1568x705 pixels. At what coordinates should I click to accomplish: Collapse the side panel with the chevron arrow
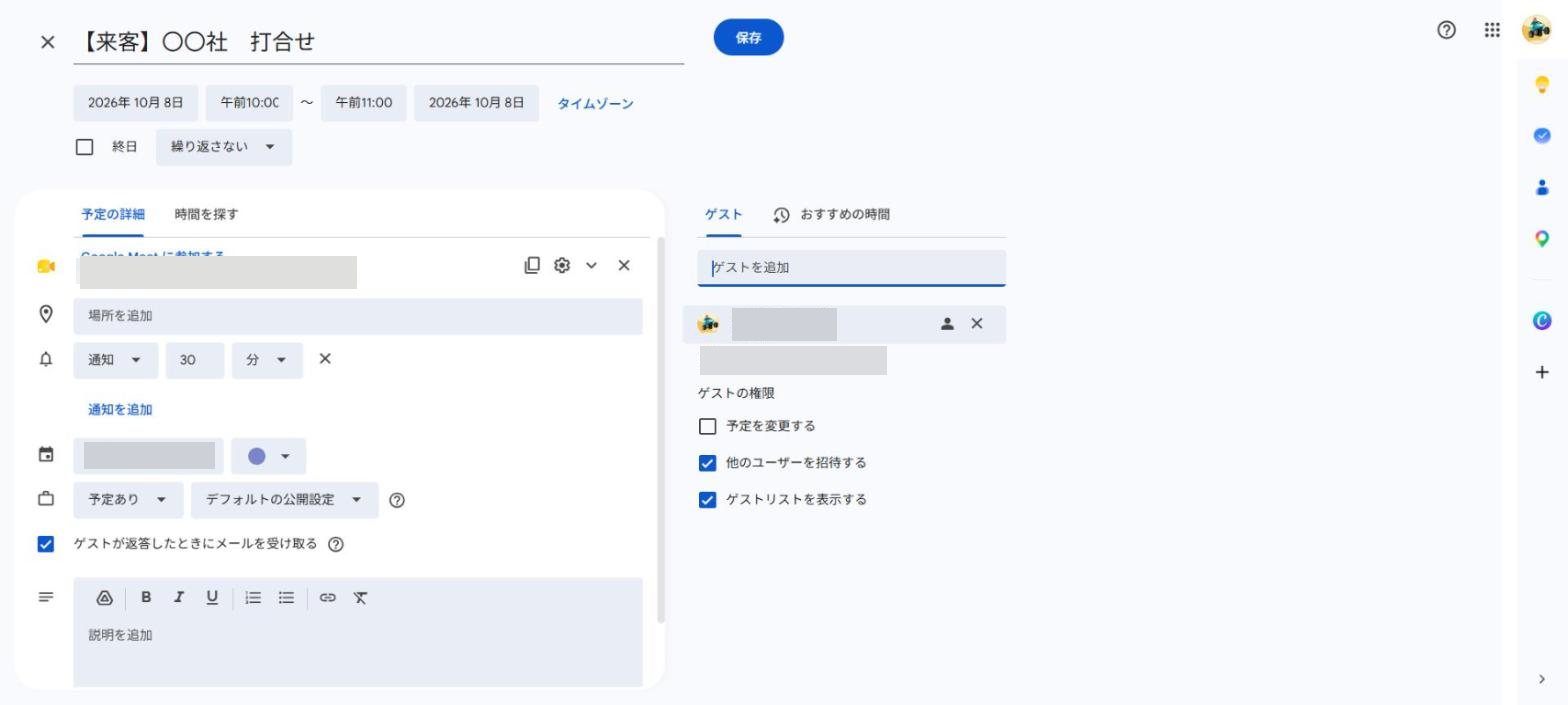pos(1542,679)
